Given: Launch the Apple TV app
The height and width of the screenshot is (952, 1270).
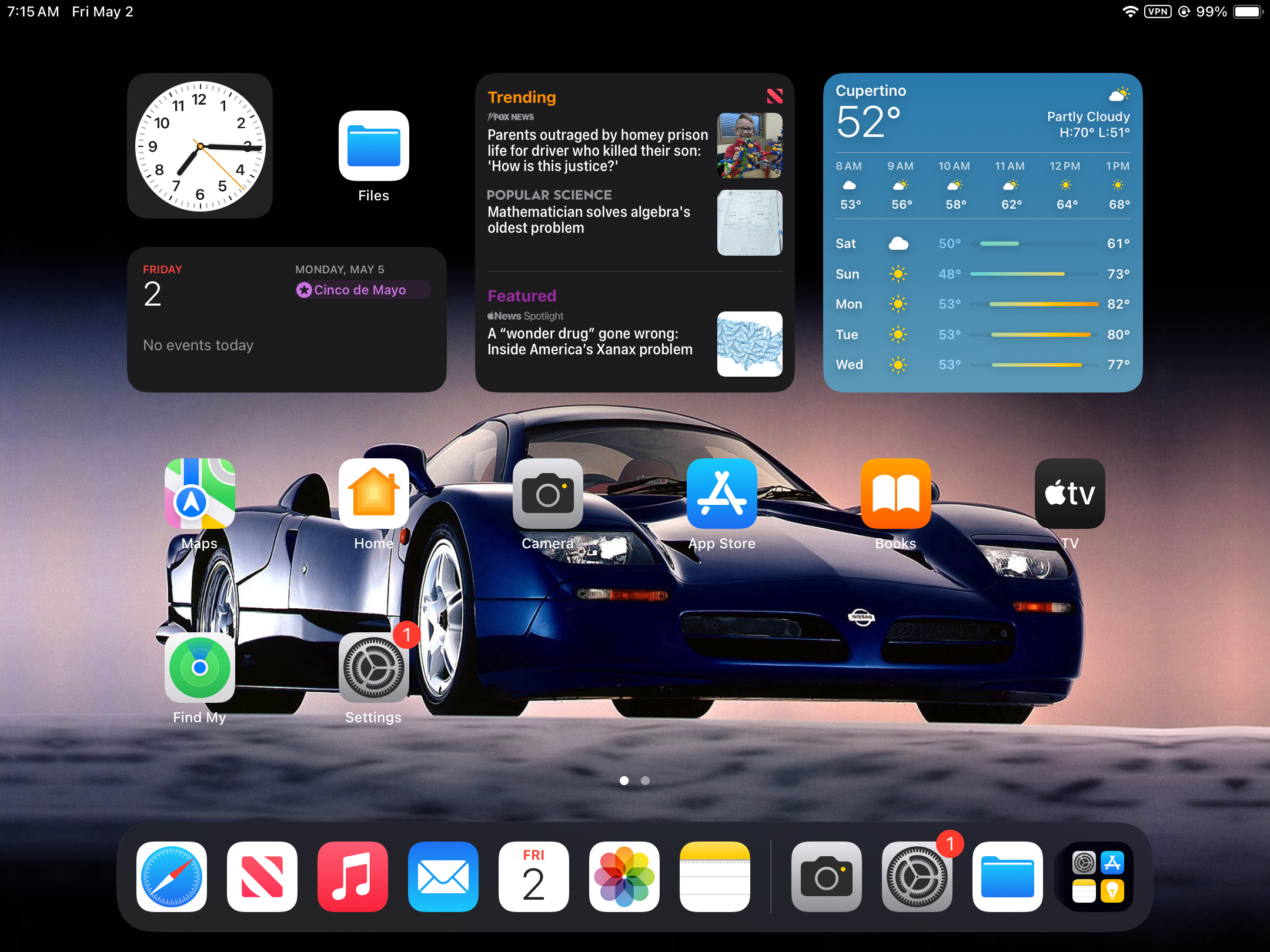Looking at the screenshot, I should (x=1070, y=494).
